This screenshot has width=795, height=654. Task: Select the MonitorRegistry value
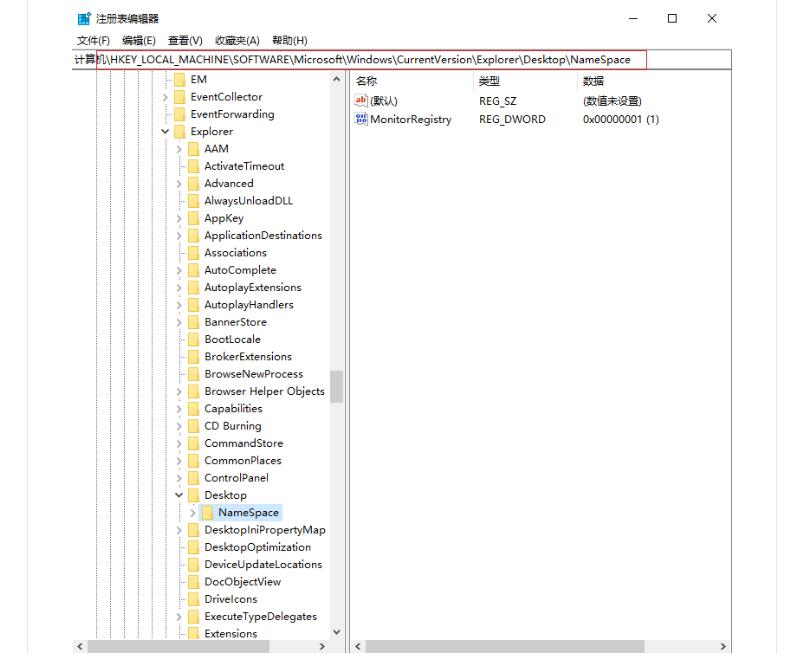[x=411, y=119]
